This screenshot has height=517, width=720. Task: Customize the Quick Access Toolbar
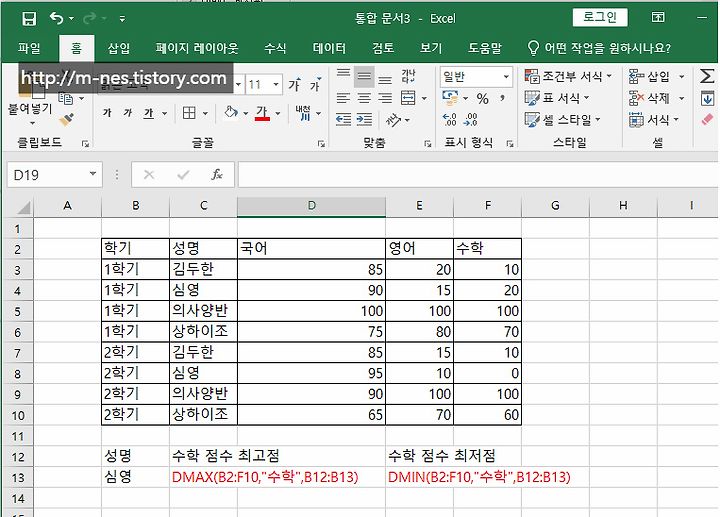coord(122,18)
